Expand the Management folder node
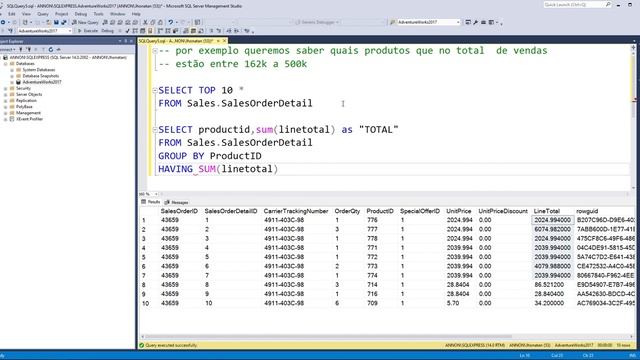The image size is (640, 360). tap(6, 113)
